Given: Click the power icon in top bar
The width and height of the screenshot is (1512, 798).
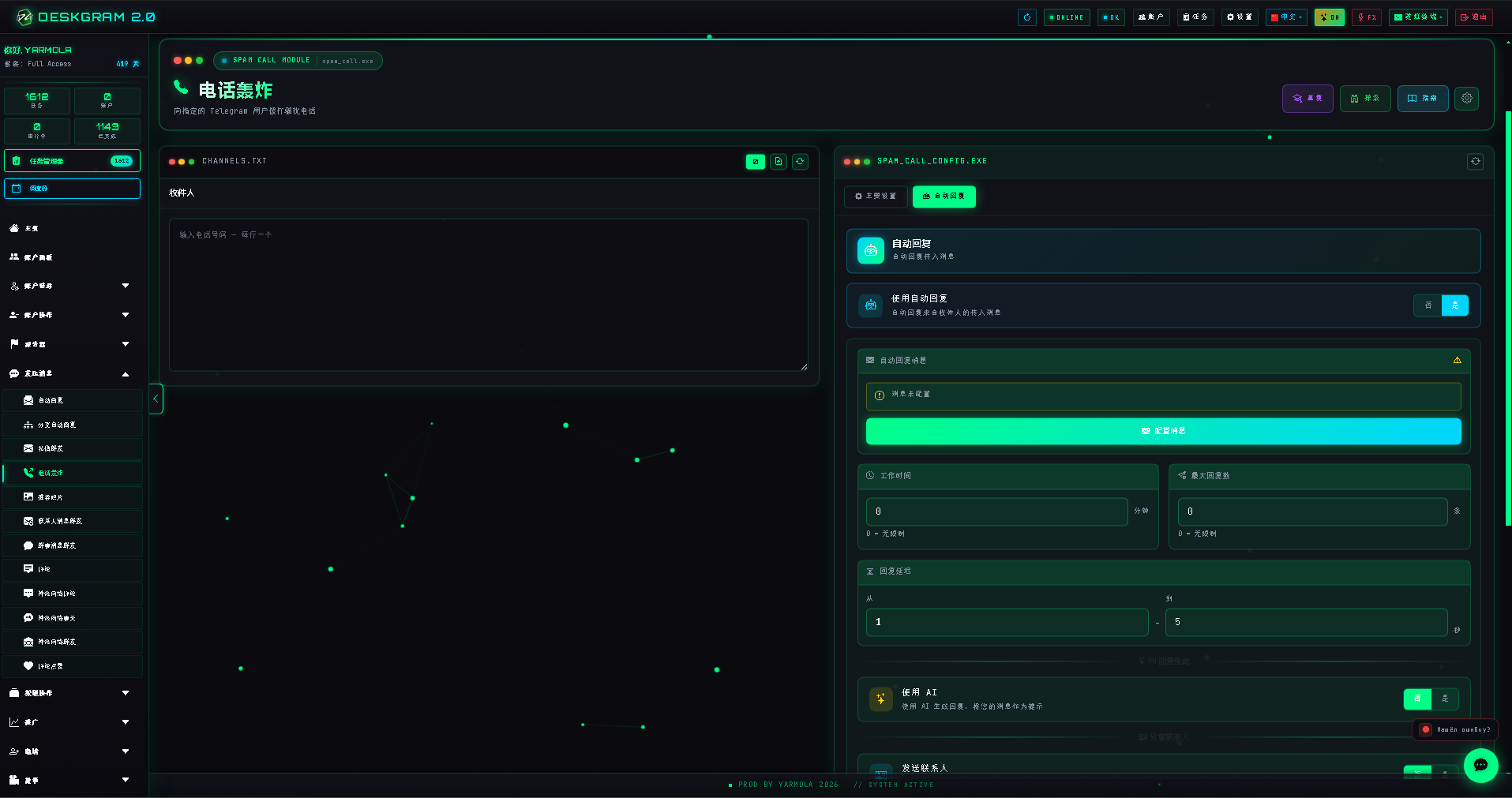Looking at the screenshot, I should [x=1026, y=17].
